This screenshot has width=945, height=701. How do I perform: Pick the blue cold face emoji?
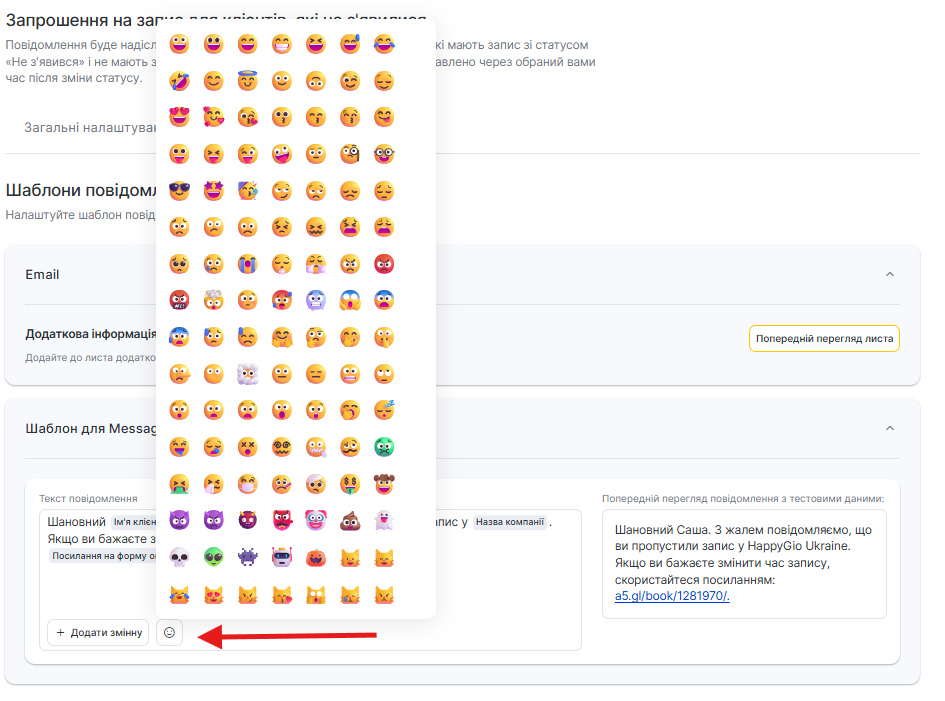316,300
